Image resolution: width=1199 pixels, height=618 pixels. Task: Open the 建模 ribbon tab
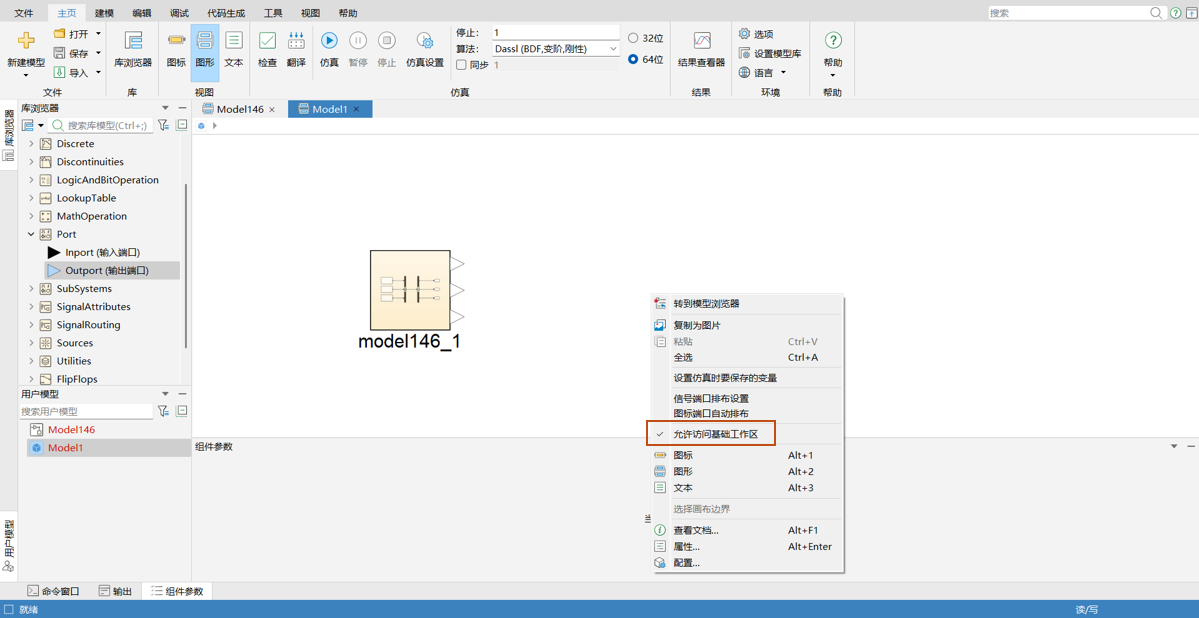pos(104,13)
